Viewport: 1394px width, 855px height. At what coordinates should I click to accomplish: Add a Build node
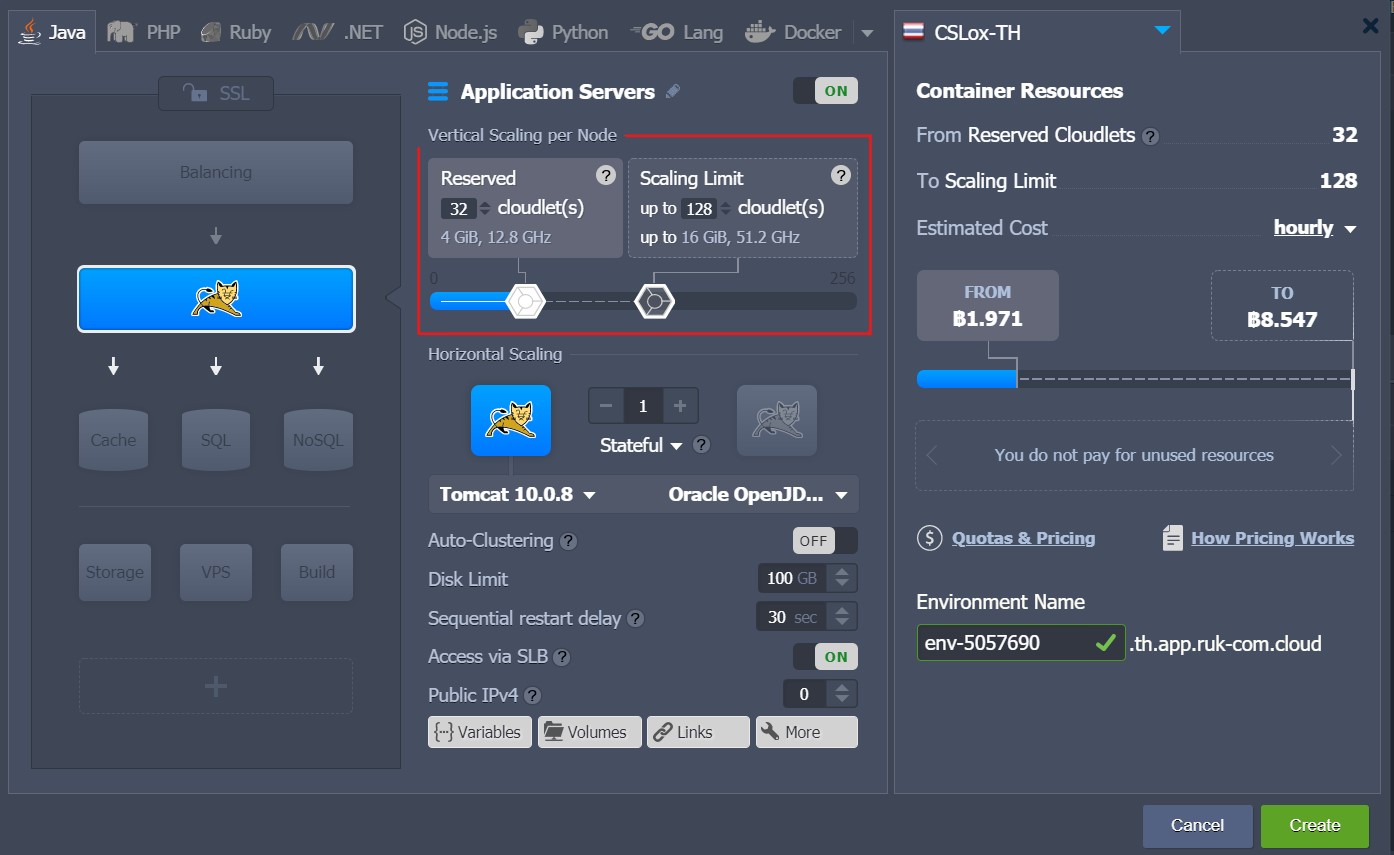pos(317,572)
